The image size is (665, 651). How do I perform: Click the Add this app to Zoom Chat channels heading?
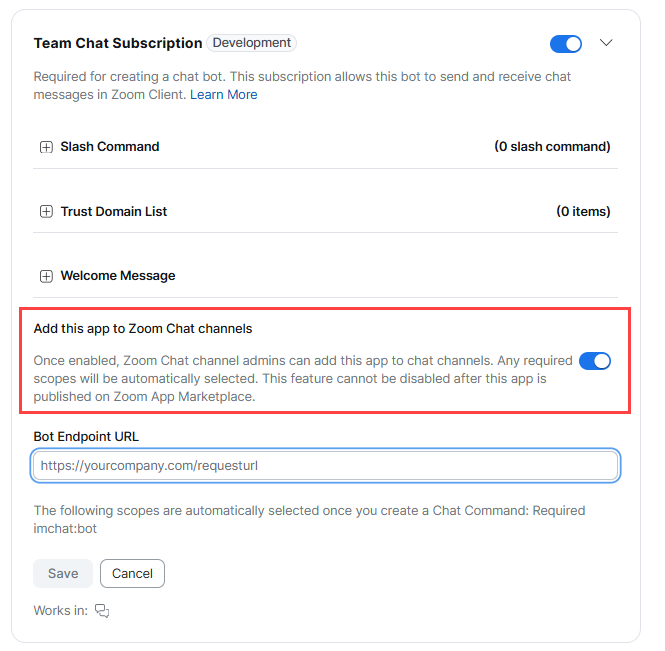(143, 329)
